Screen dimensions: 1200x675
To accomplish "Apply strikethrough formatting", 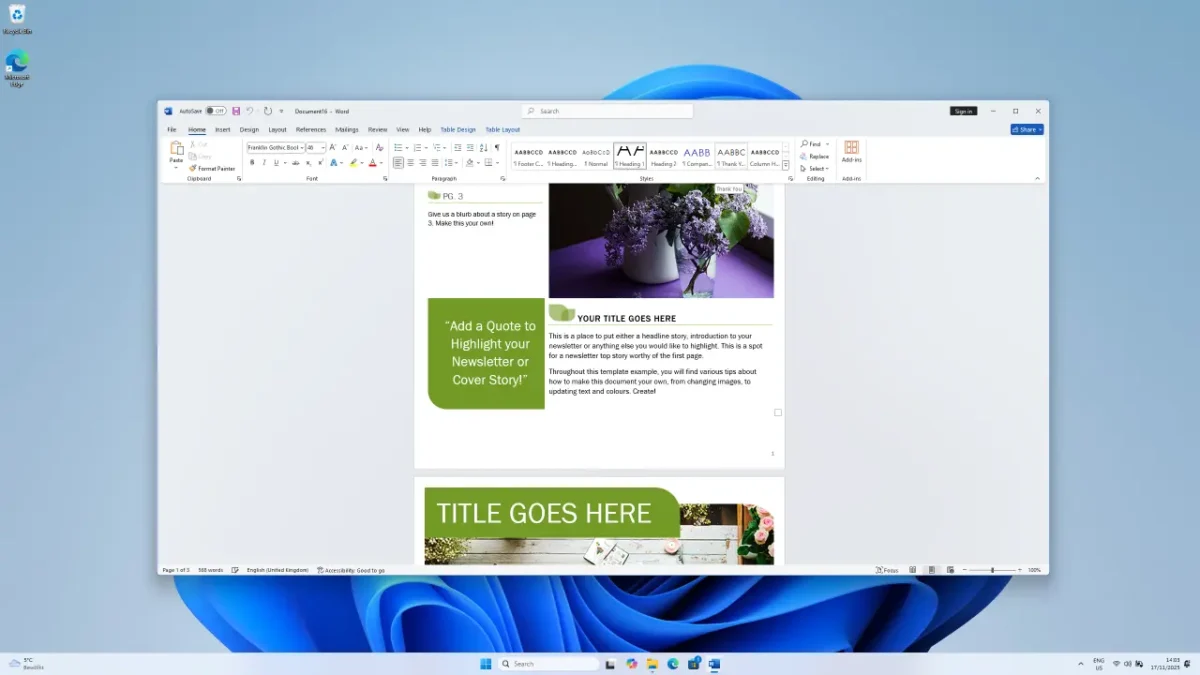I will coord(295,163).
